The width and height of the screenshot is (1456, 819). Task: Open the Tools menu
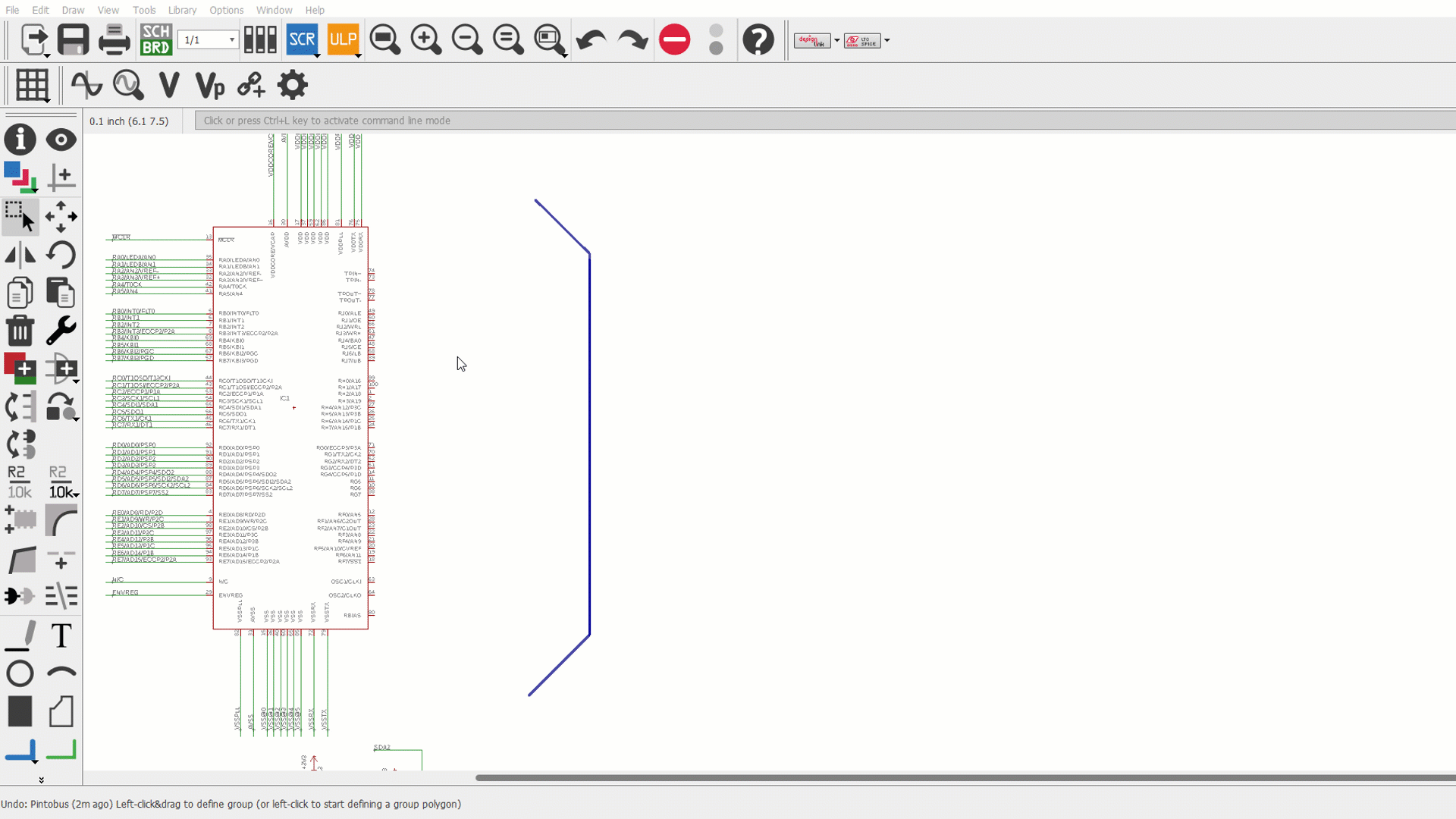144,10
